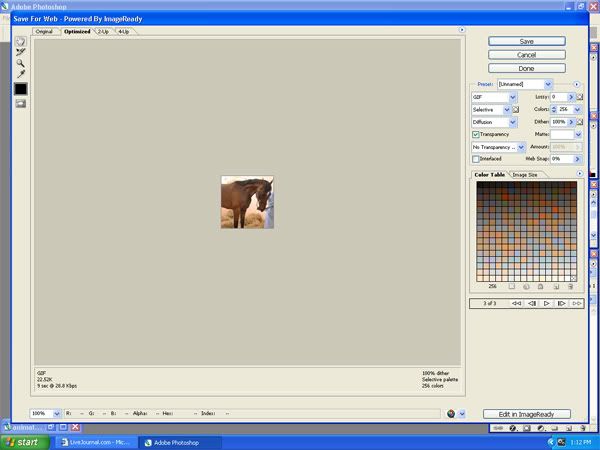
Task: Switch to LiveJournal.com taskbar window
Action: [x=96, y=442]
